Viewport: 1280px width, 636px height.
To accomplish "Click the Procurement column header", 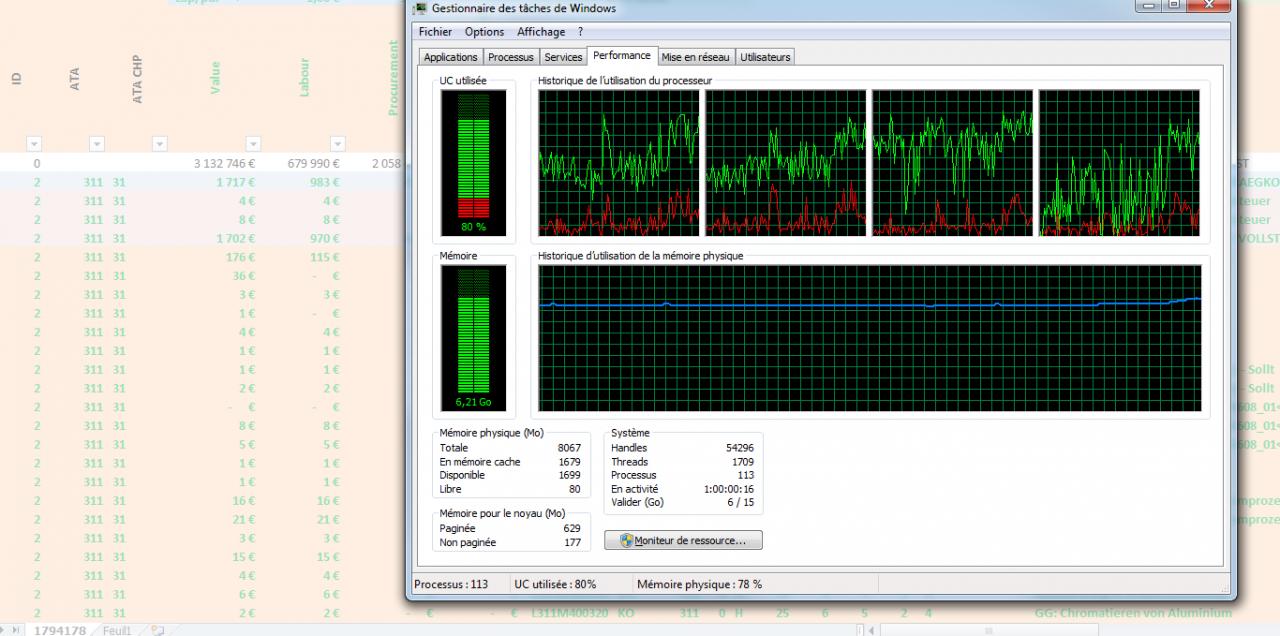I will click(x=394, y=78).
